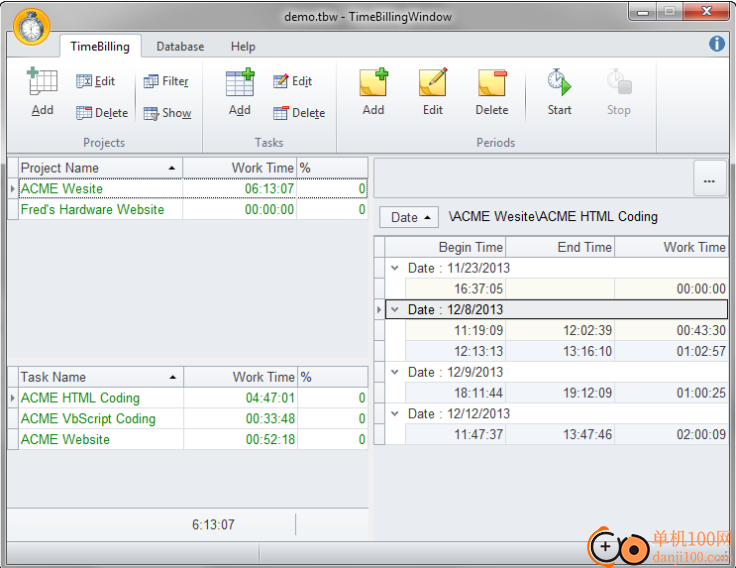Sort by the Project Name column header

[x=100, y=168]
